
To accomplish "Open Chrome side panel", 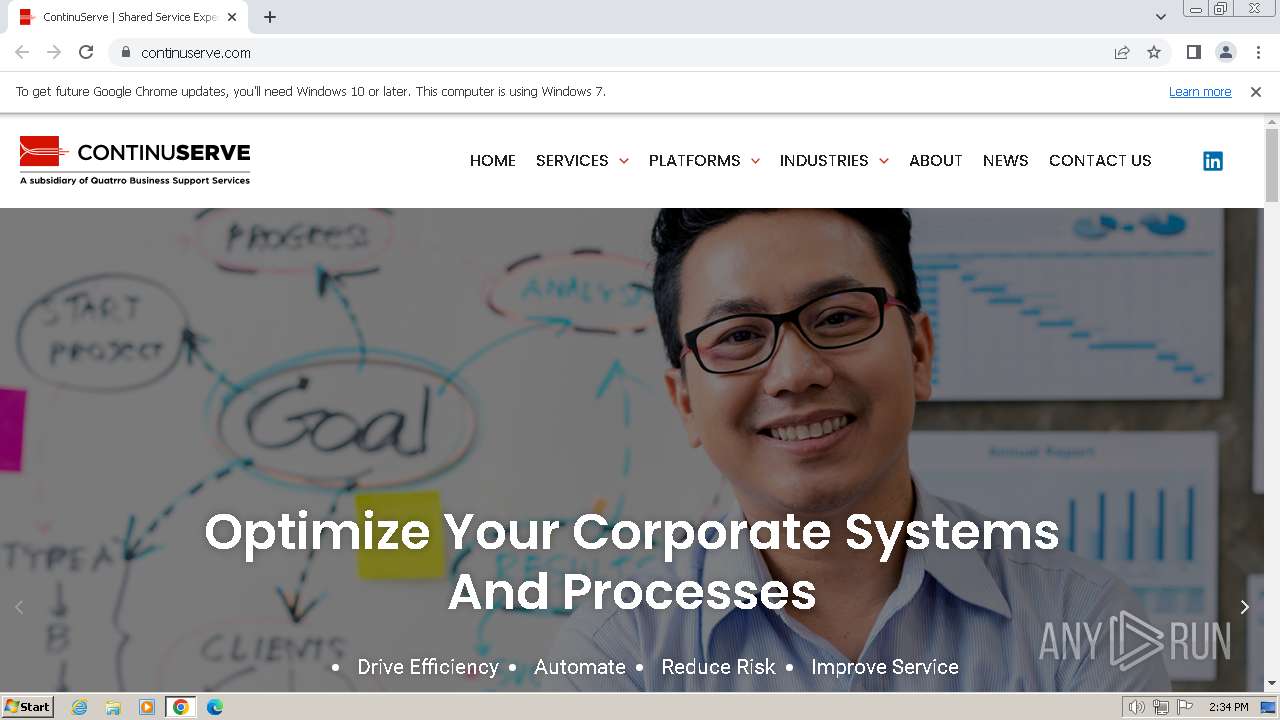I will tap(1193, 52).
